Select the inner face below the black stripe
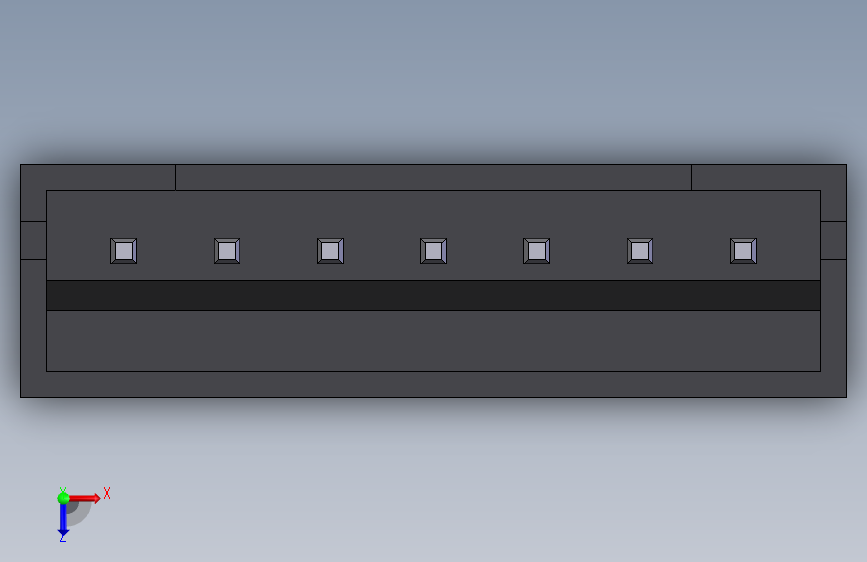Viewport: 867px width, 562px height. (434, 341)
